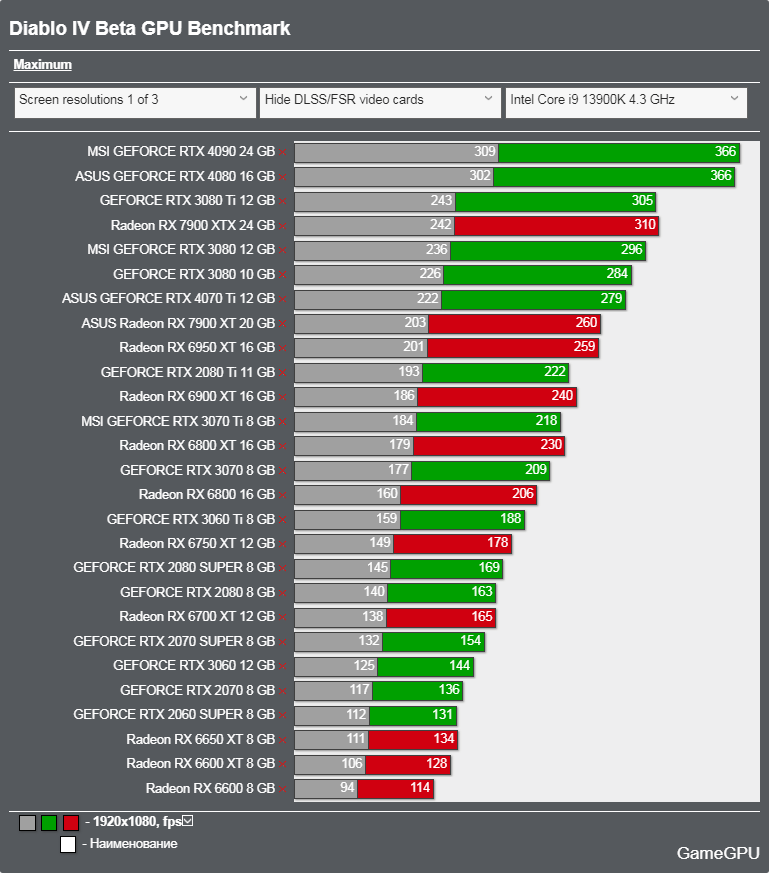The height and width of the screenshot is (873, 769).
Task: Select the Maximum quality tab
Action: pyautogui.click(x=42, y=64)
